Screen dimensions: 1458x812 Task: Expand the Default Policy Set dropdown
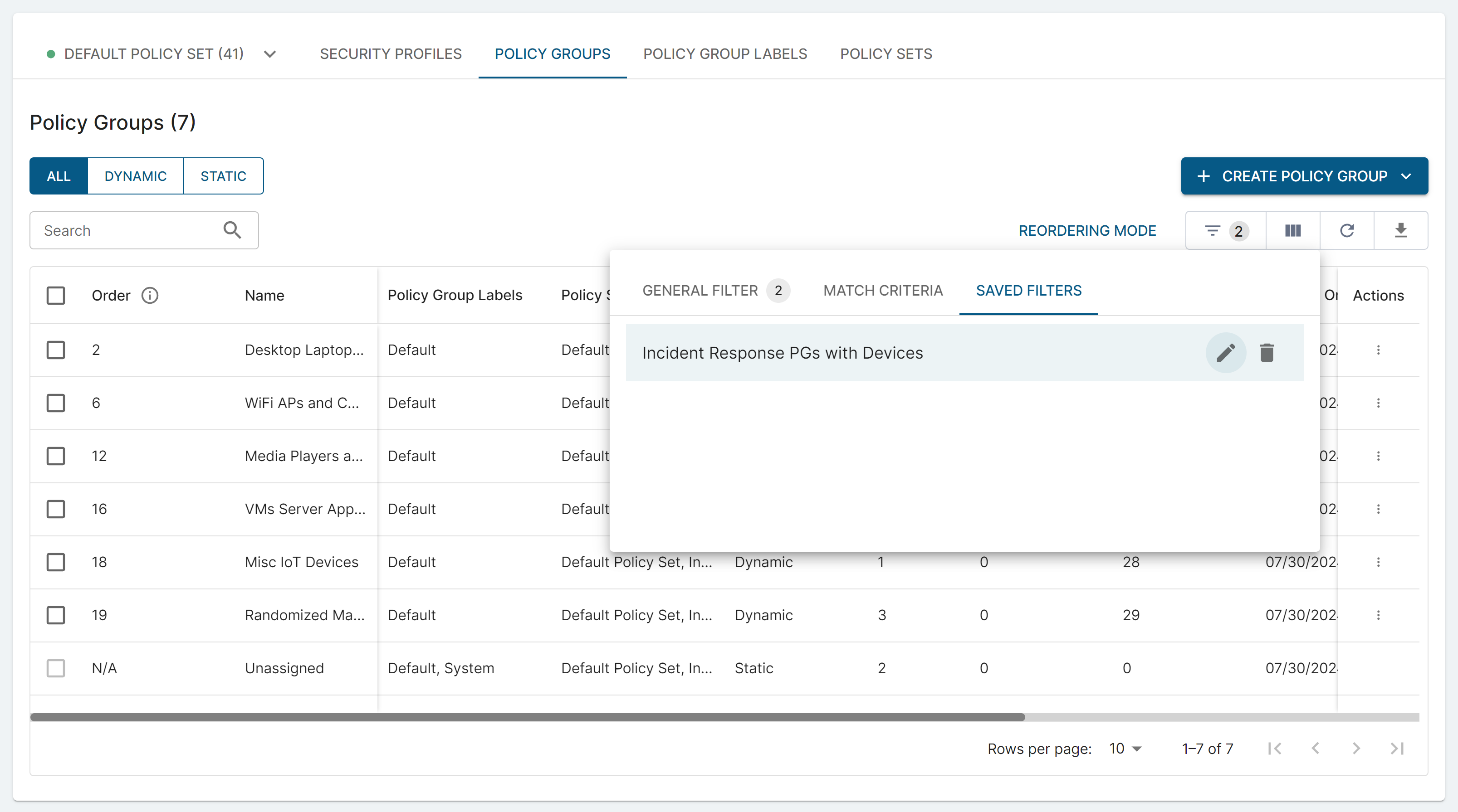[270, 54]
